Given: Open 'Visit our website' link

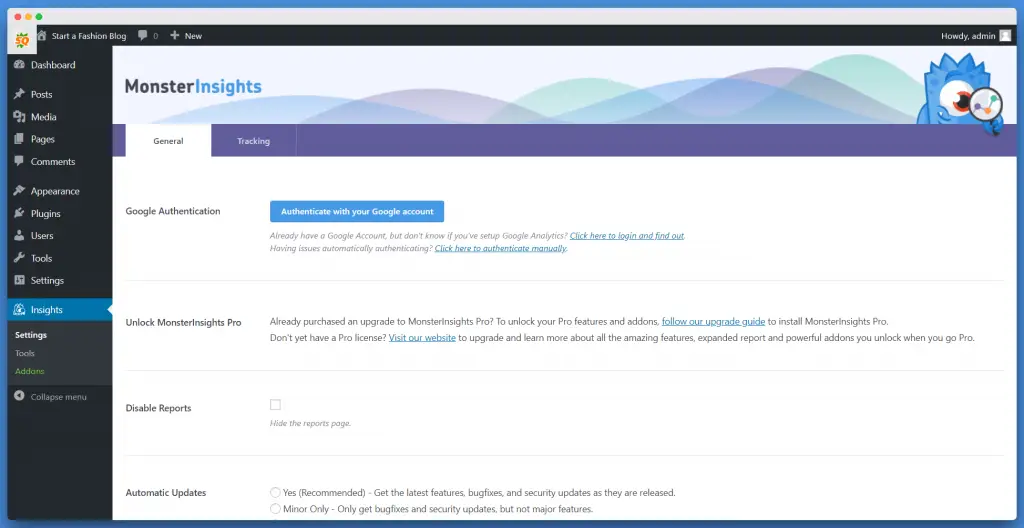Looking at the screenshot, I should tap(422, 338).
